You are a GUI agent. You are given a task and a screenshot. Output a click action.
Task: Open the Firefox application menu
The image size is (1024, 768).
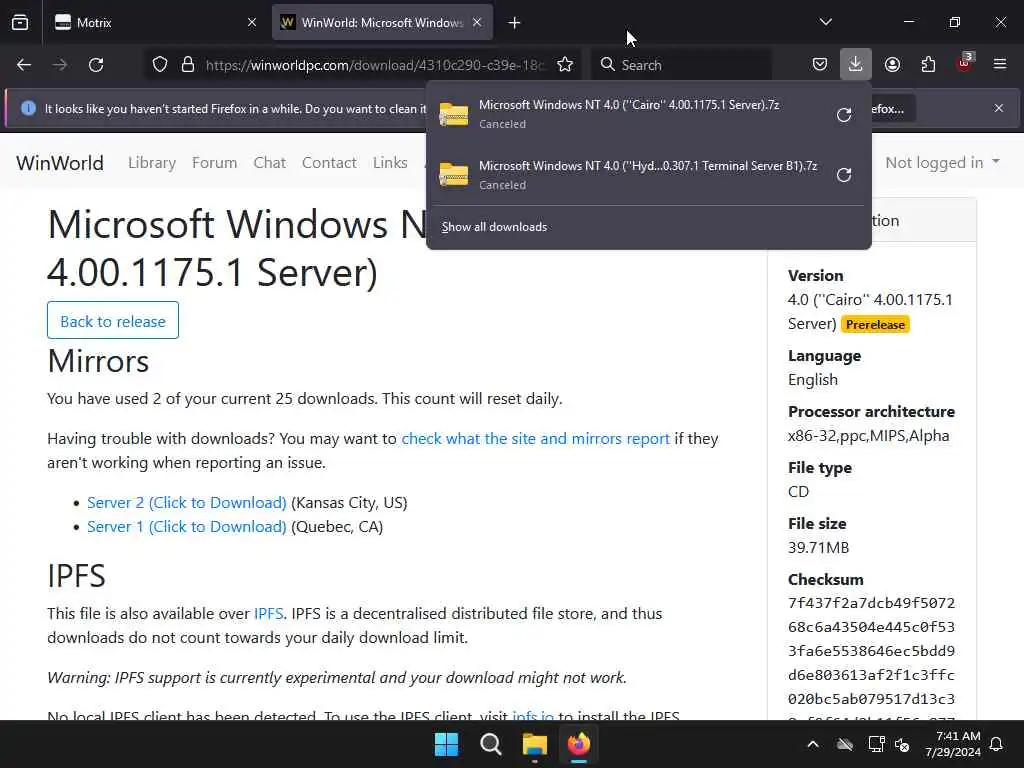pyautogui.click(x=1000, y=64)
